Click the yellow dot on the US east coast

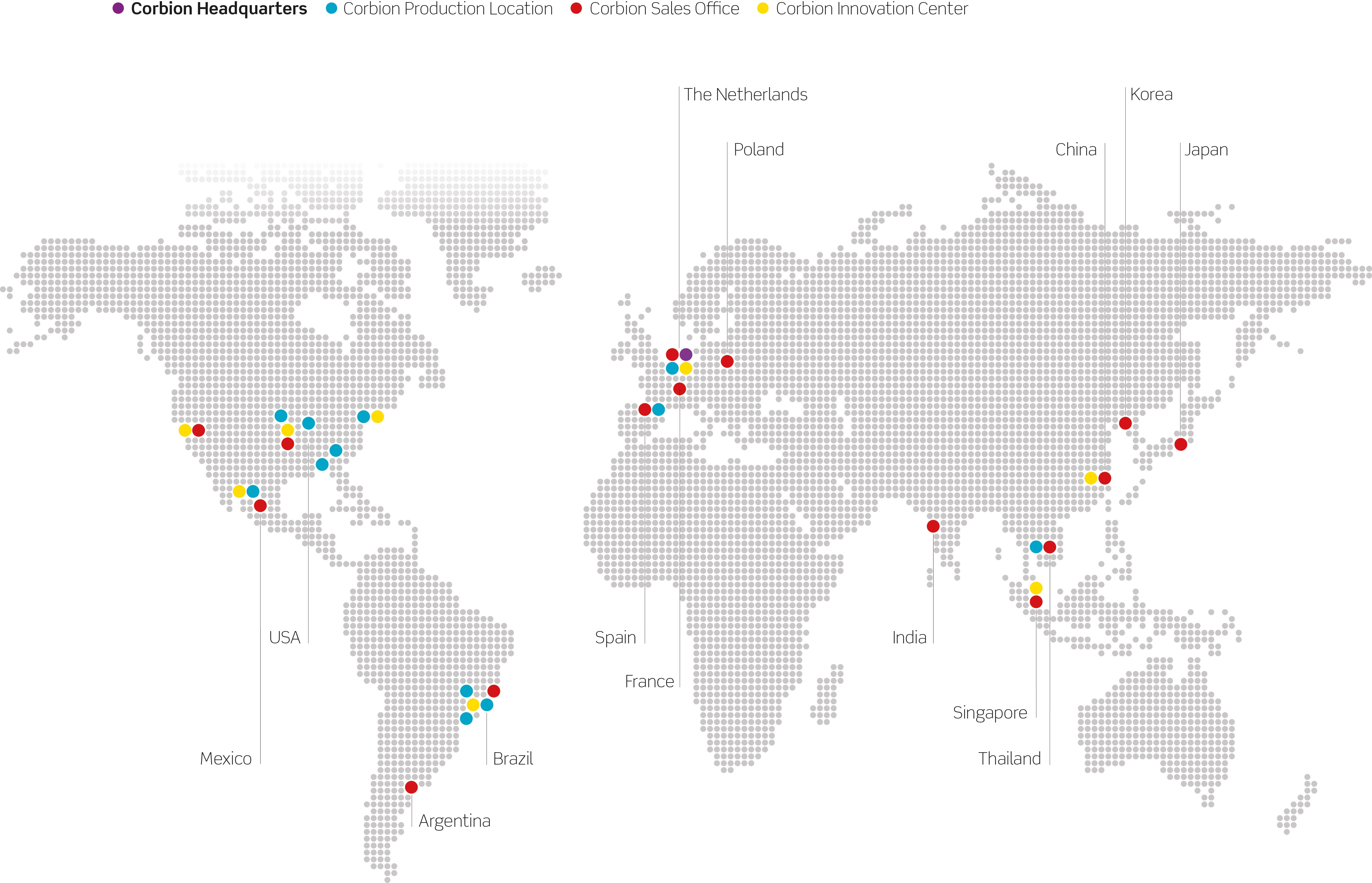point(377,416)
